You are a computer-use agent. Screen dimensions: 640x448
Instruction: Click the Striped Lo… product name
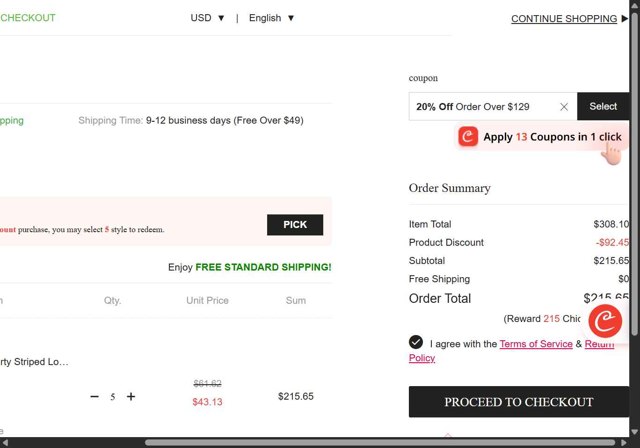tap(34, 362)
